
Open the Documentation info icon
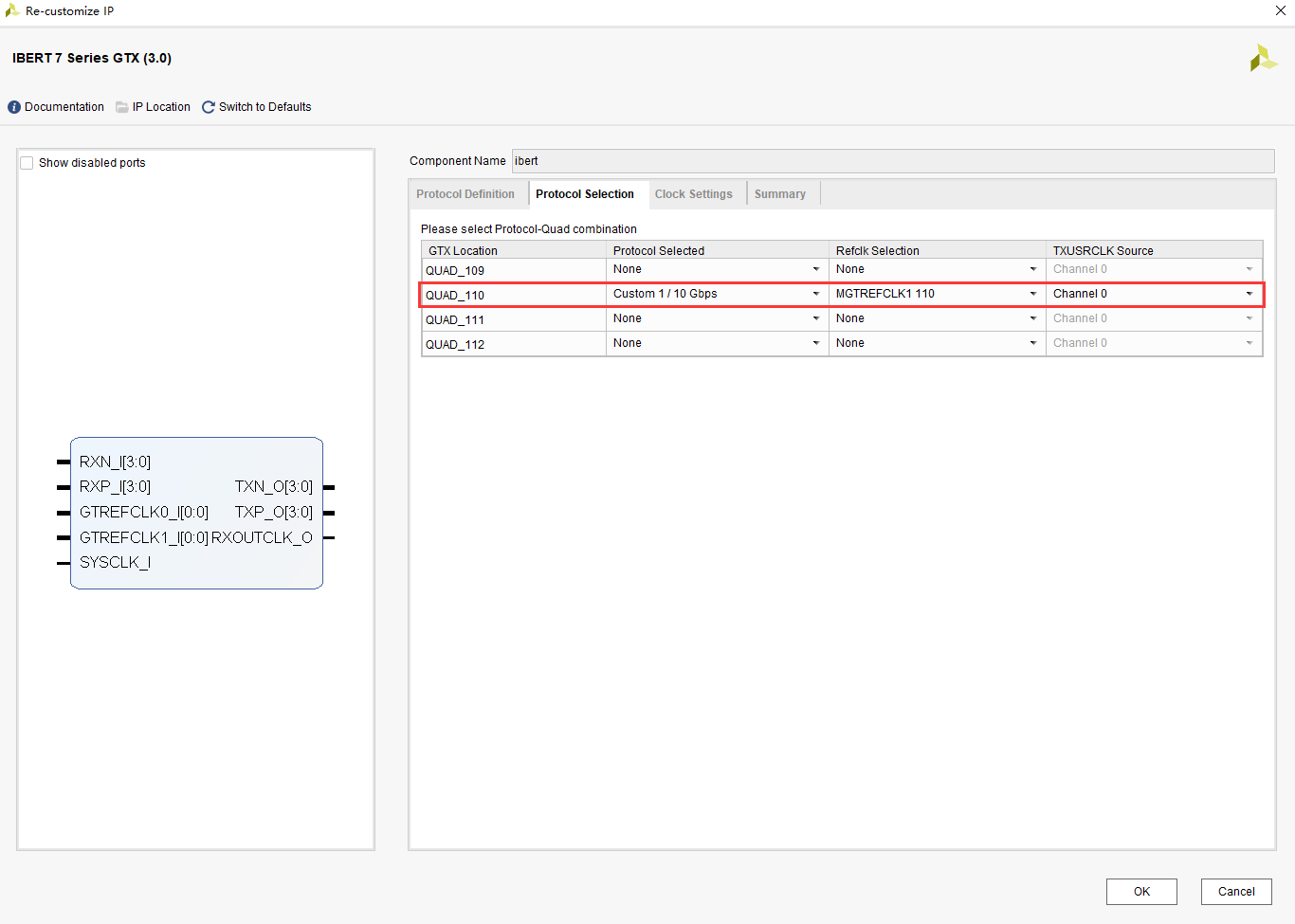coord(14,107)
